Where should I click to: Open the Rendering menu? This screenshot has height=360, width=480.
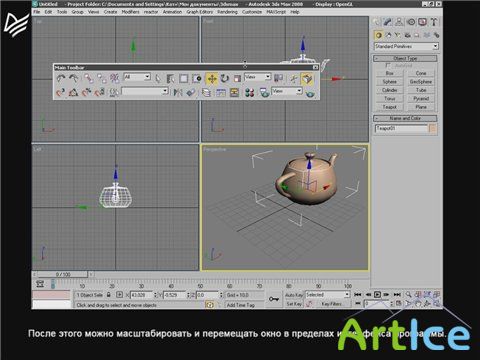coord(227,12)
